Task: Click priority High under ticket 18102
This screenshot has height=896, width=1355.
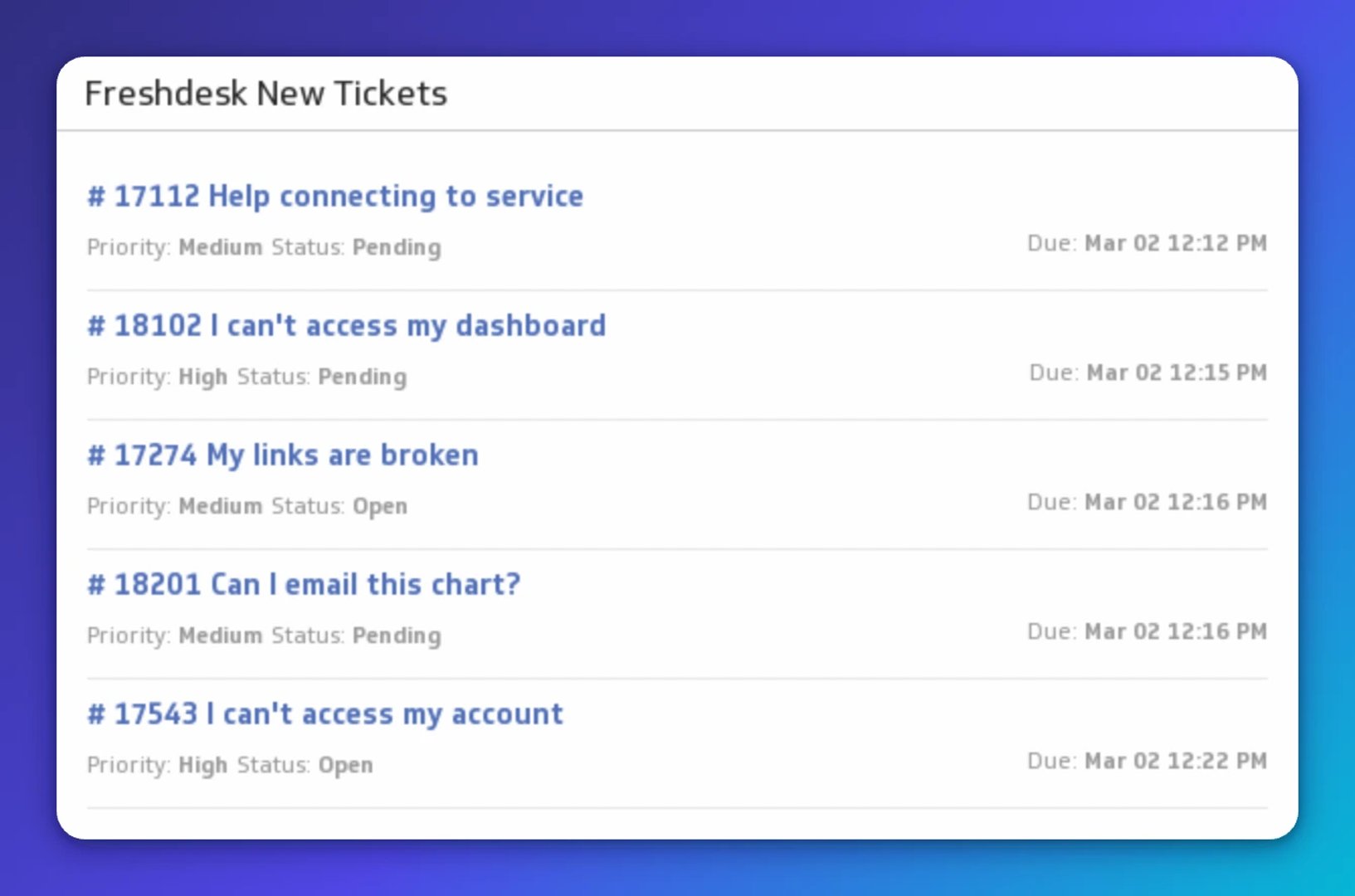Action: (x=203, y=377)
